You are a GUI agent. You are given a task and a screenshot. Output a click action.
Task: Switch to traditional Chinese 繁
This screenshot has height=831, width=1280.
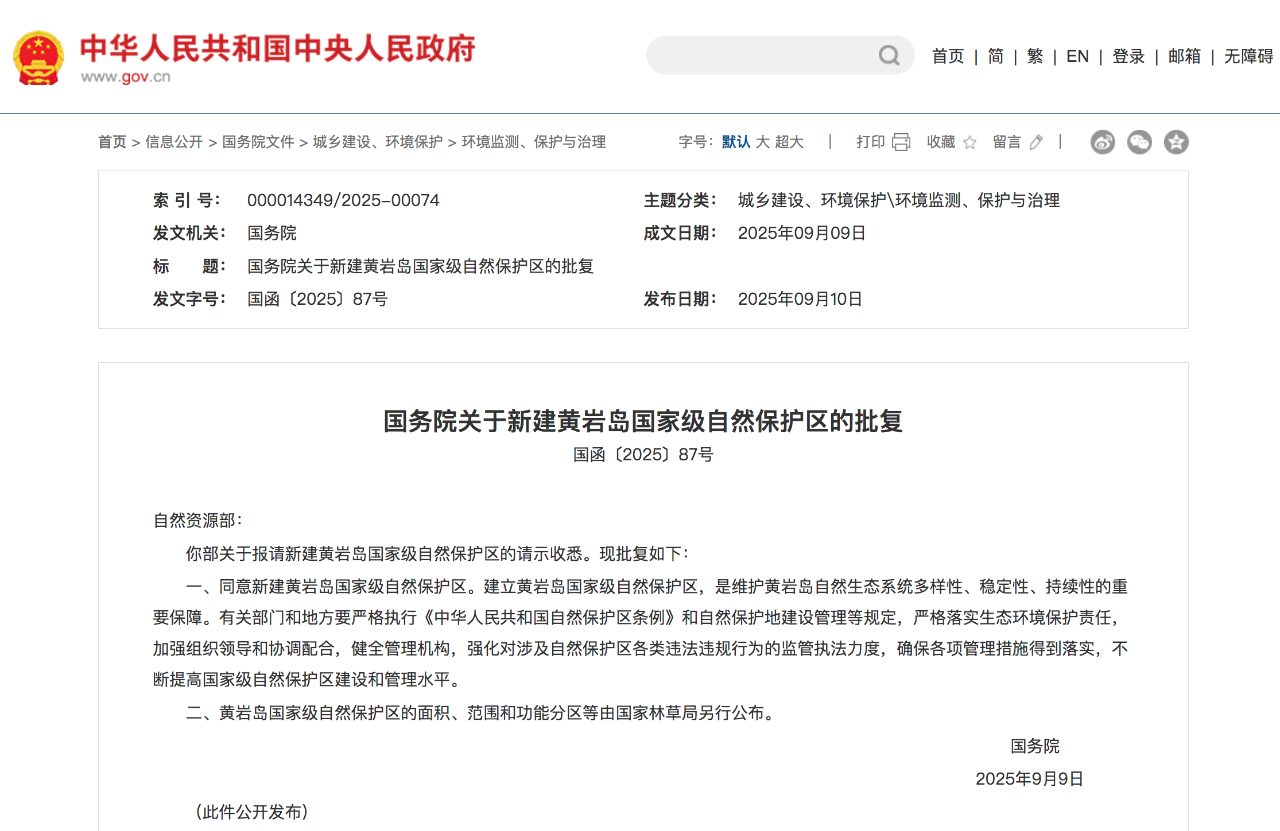click(x=1035, y=56)
